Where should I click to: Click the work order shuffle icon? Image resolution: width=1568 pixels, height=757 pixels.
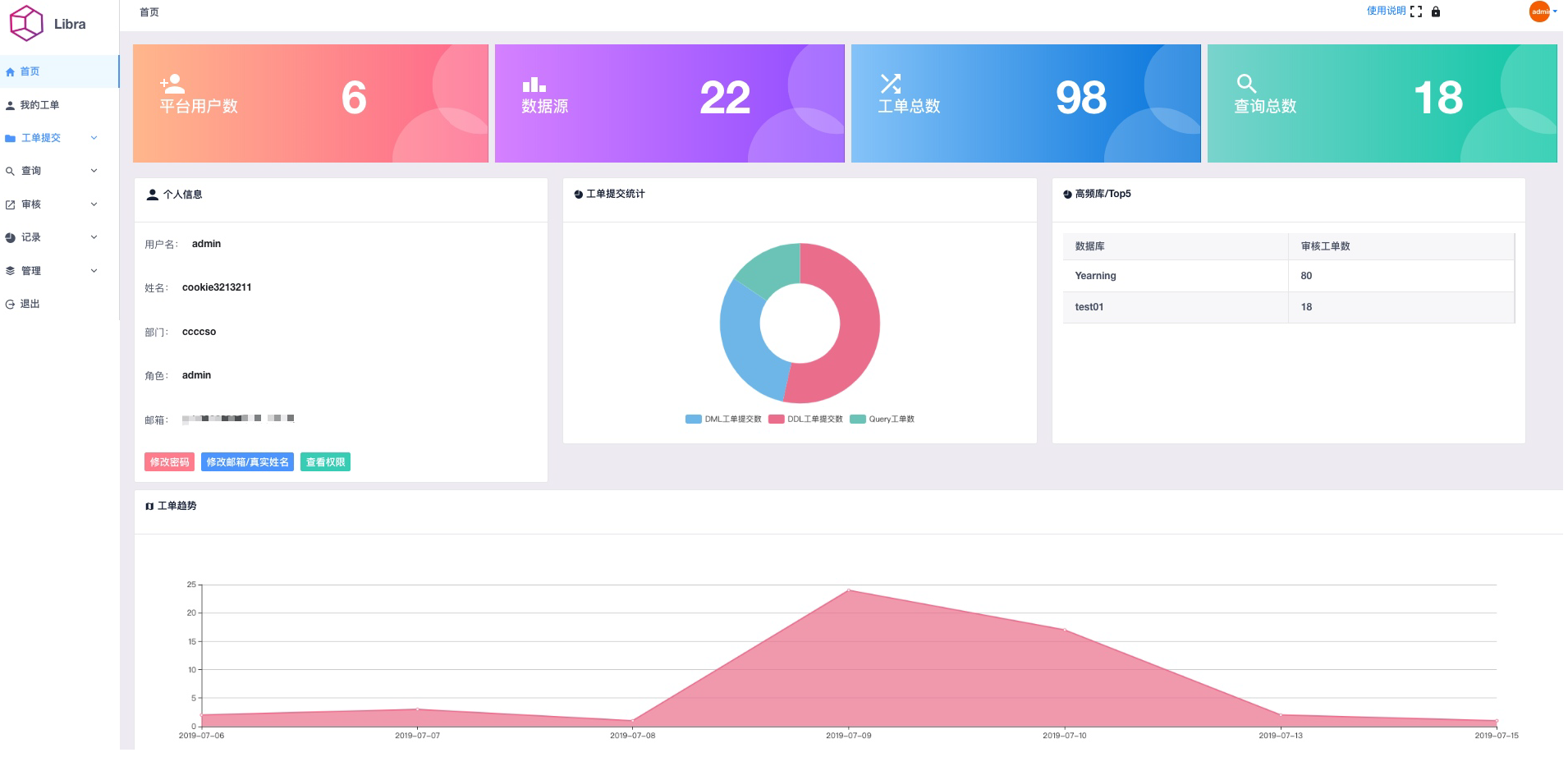pos(891,84)
